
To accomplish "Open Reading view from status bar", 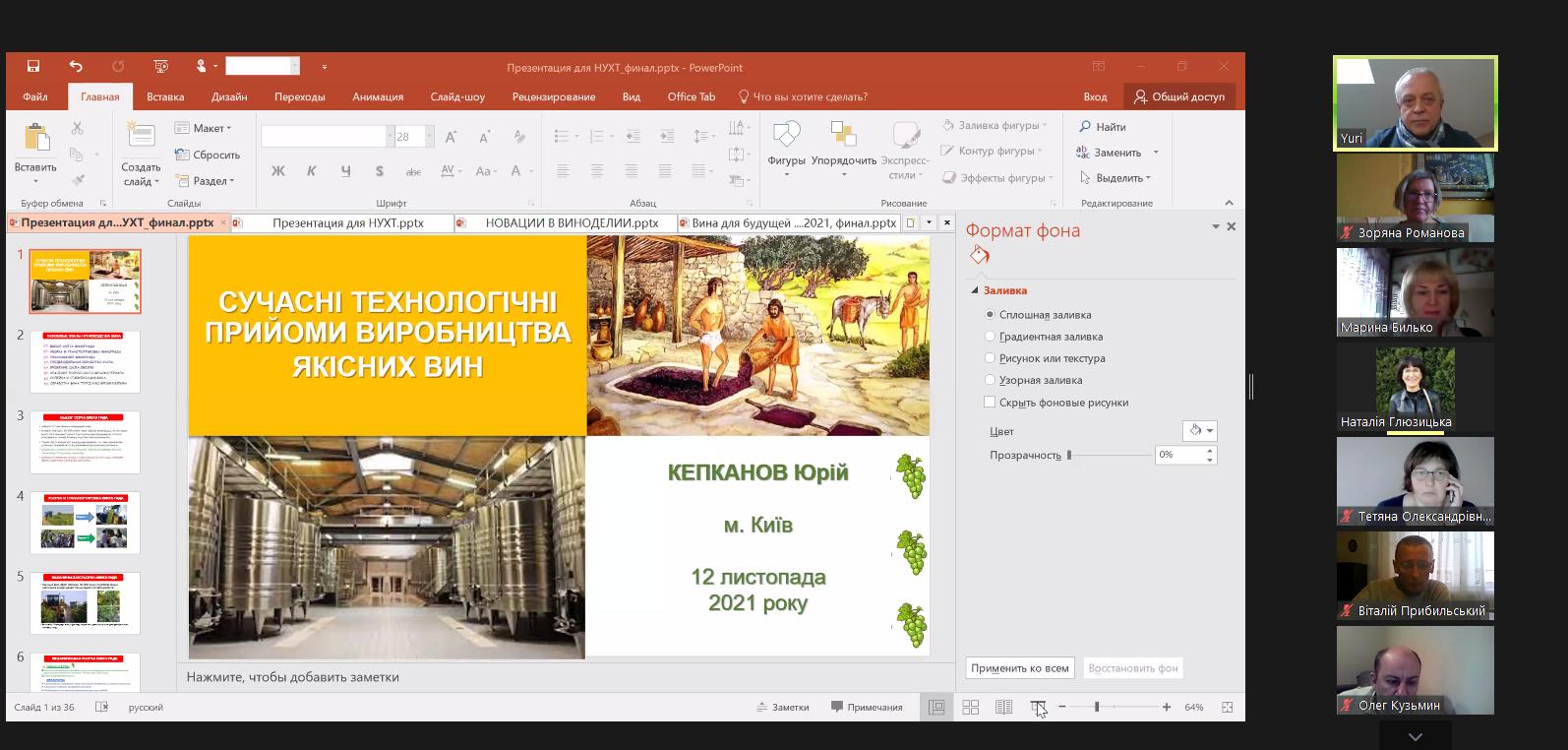I will coord(1003,707).
